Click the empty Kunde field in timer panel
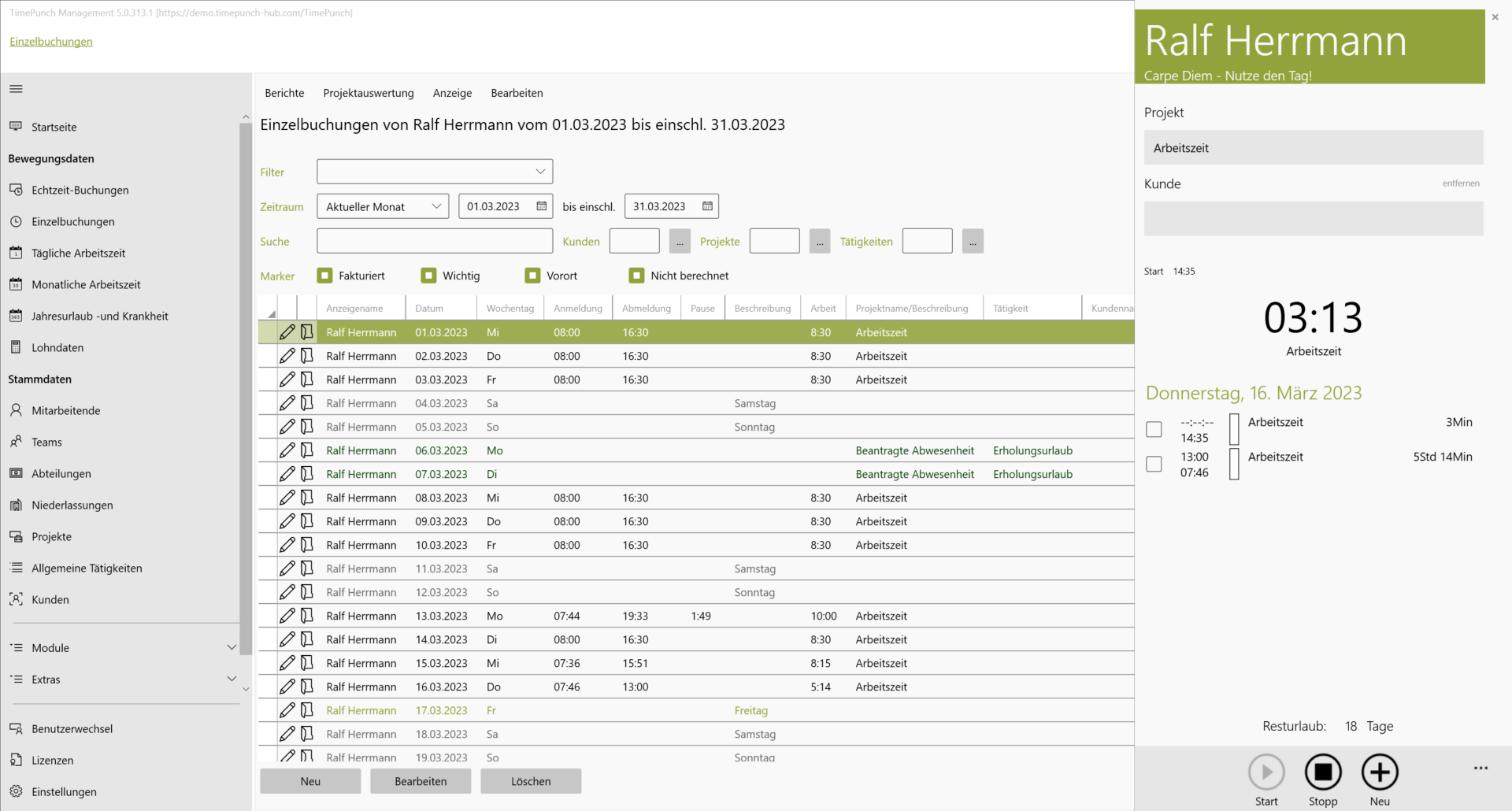This screenshot has height=811, width=1512. coord(1314,219)
